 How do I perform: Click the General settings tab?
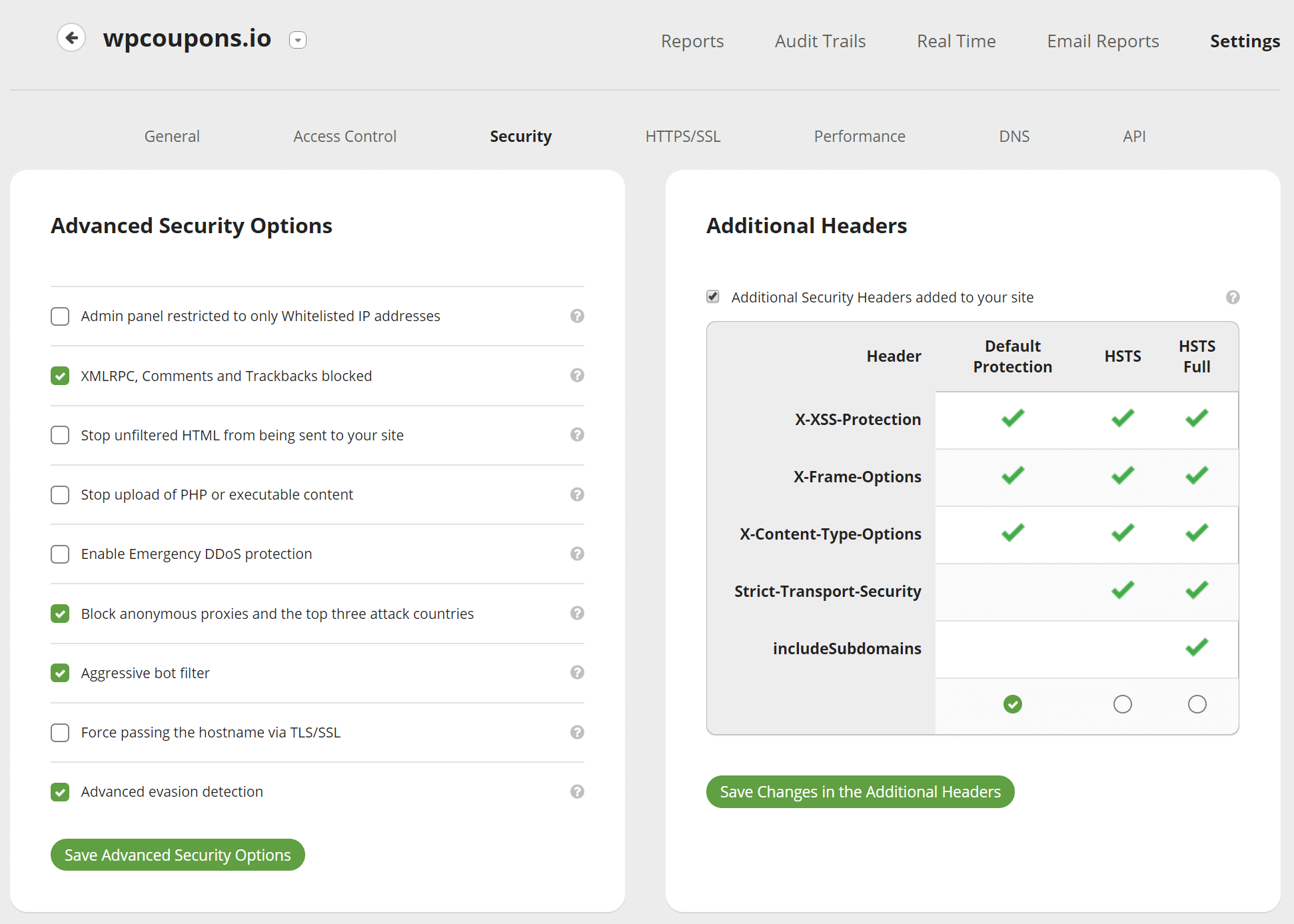(173, 135)
